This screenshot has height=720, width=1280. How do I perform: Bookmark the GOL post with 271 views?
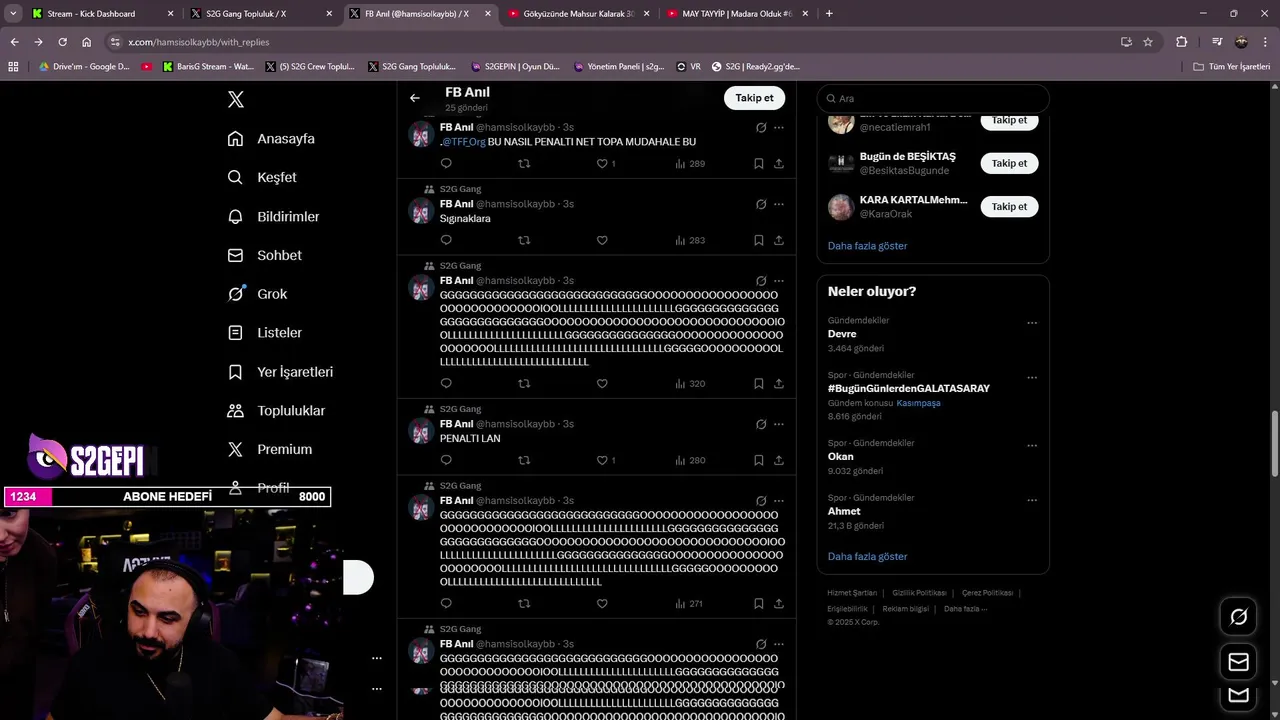[x=759, y=603]
